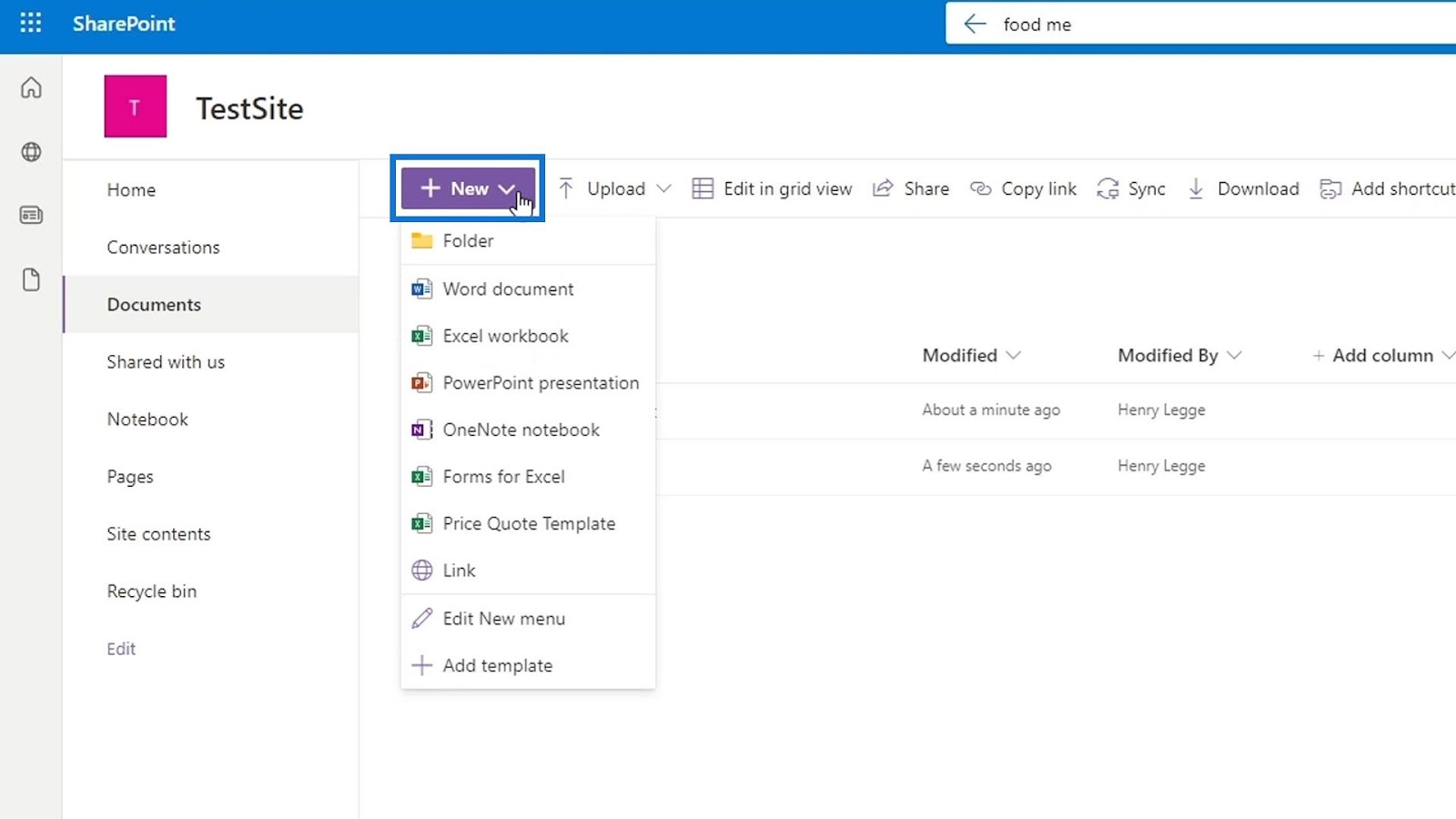
Task: Click Henry Legge in the 'A few seconds ago' row
Action: 1161,466
